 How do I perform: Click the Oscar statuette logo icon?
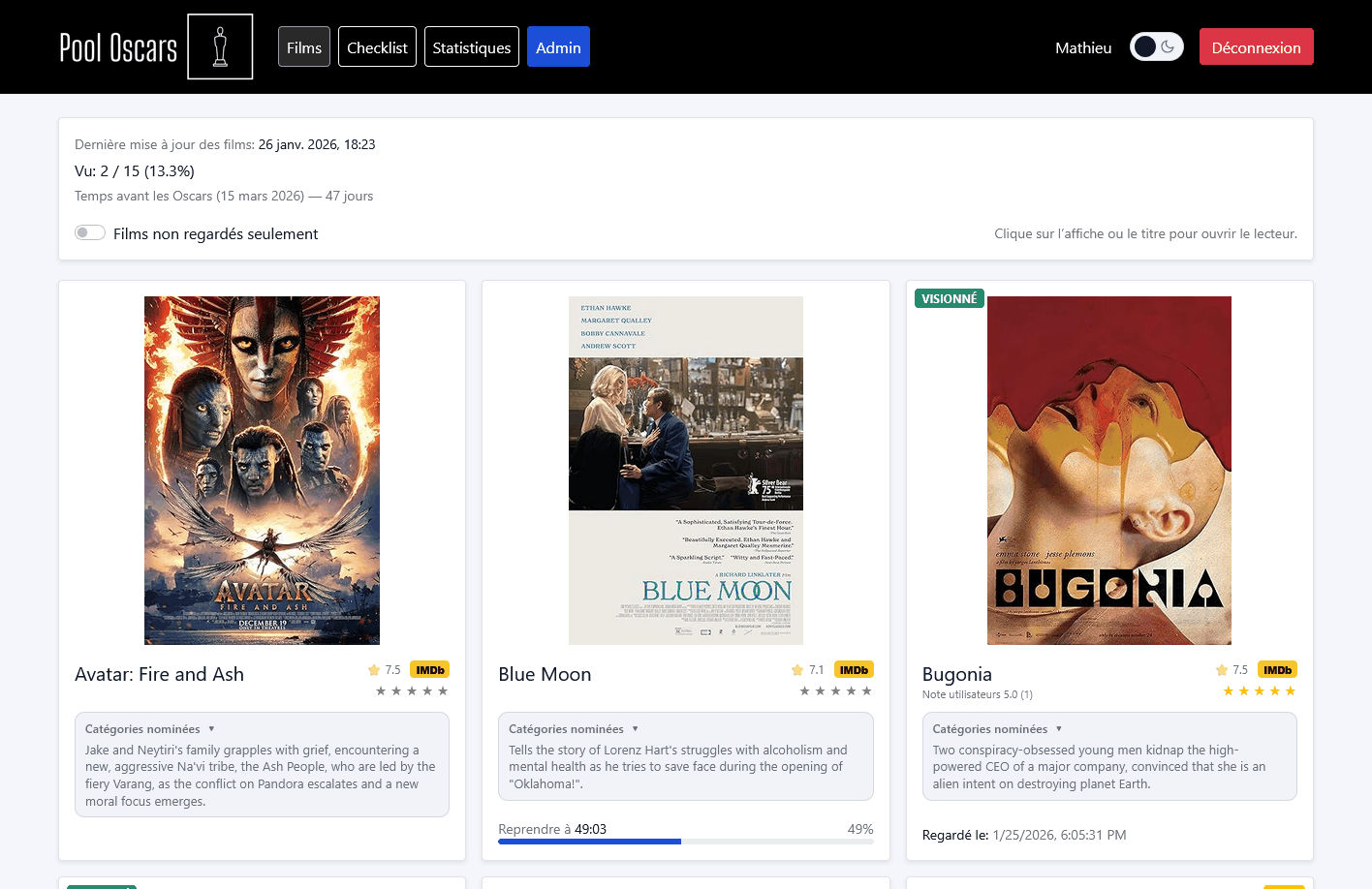coord(220,46)
